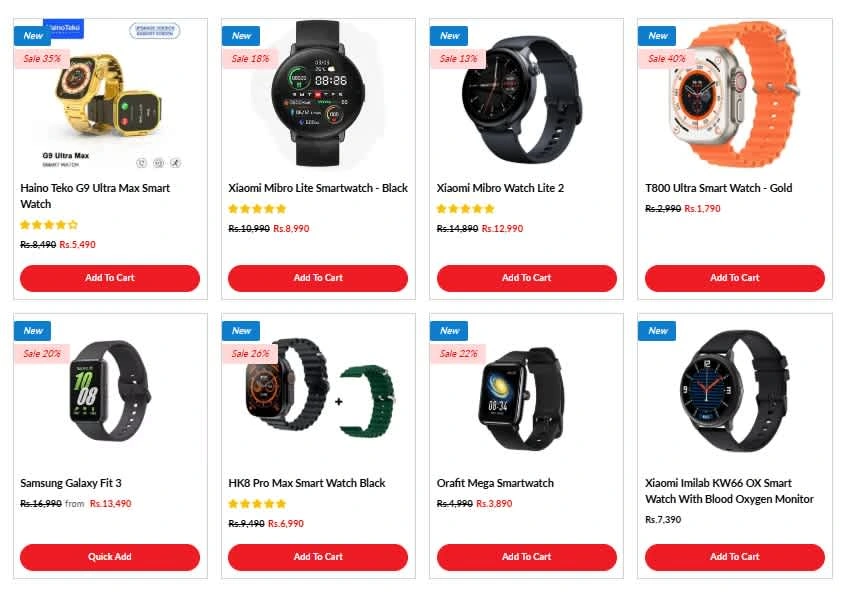Open the Samsung Galaxy Fit 3 product image
The height and width of the screenshot is (592, 847).
pyautogui.click(x=110, y=391)
